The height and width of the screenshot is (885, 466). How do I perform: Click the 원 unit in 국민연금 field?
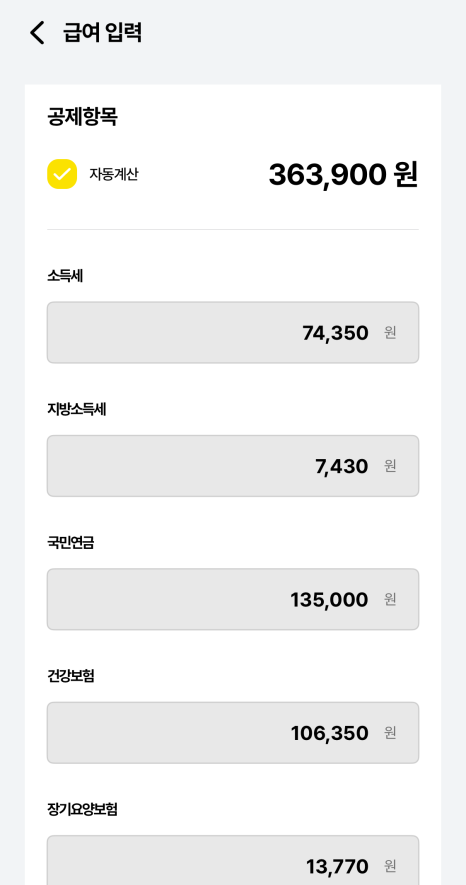click(x=390, y=599)
